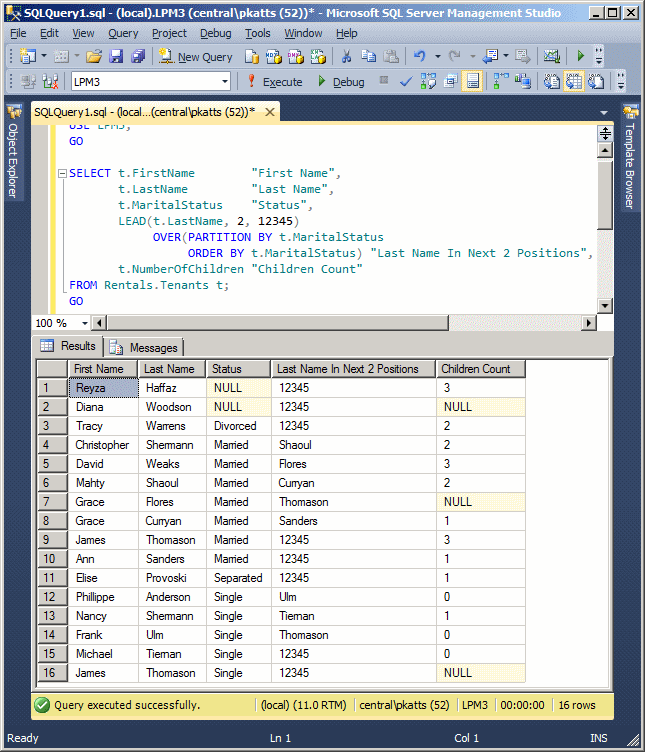The width and height of the screenshot is (645, 752).
Task: Click the Analysis Services XMLA Query icon
Action: 318,57
